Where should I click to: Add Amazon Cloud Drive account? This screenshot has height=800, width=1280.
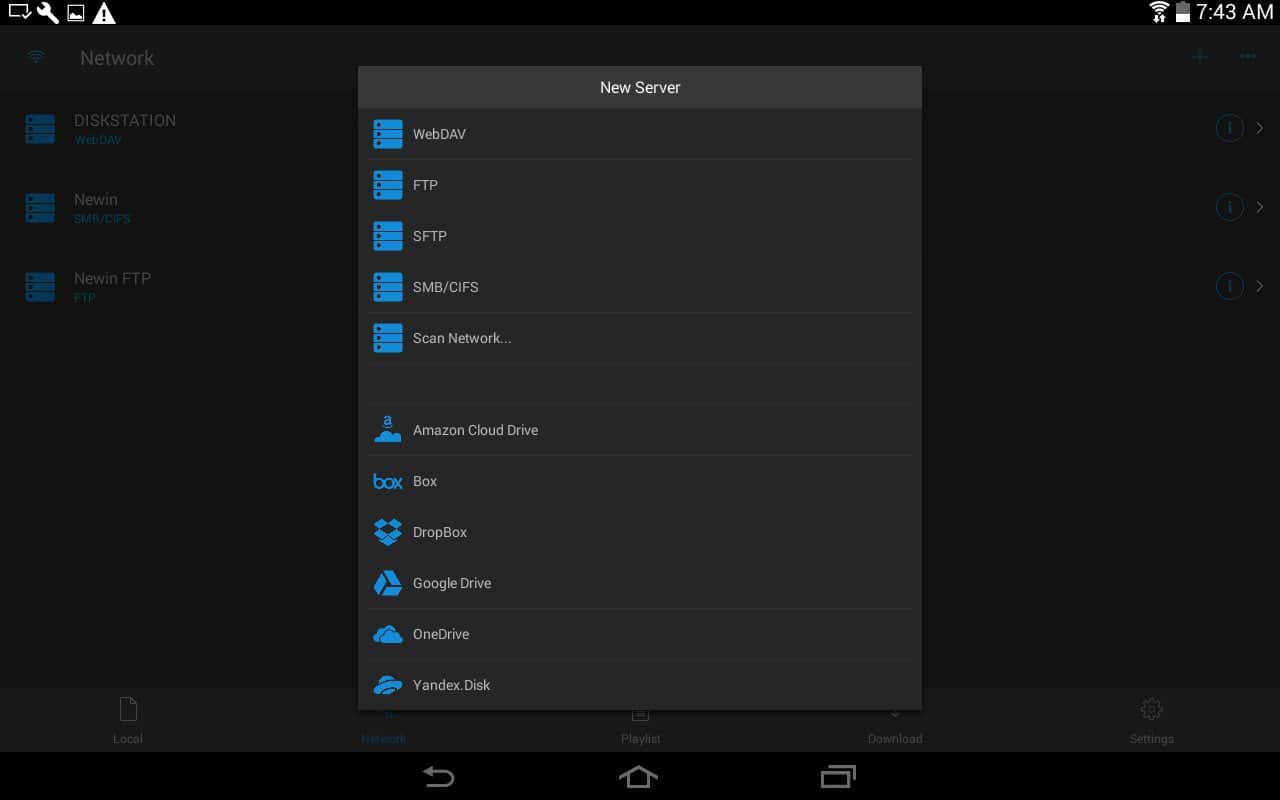pyautogui.click(x=640, y=430)
